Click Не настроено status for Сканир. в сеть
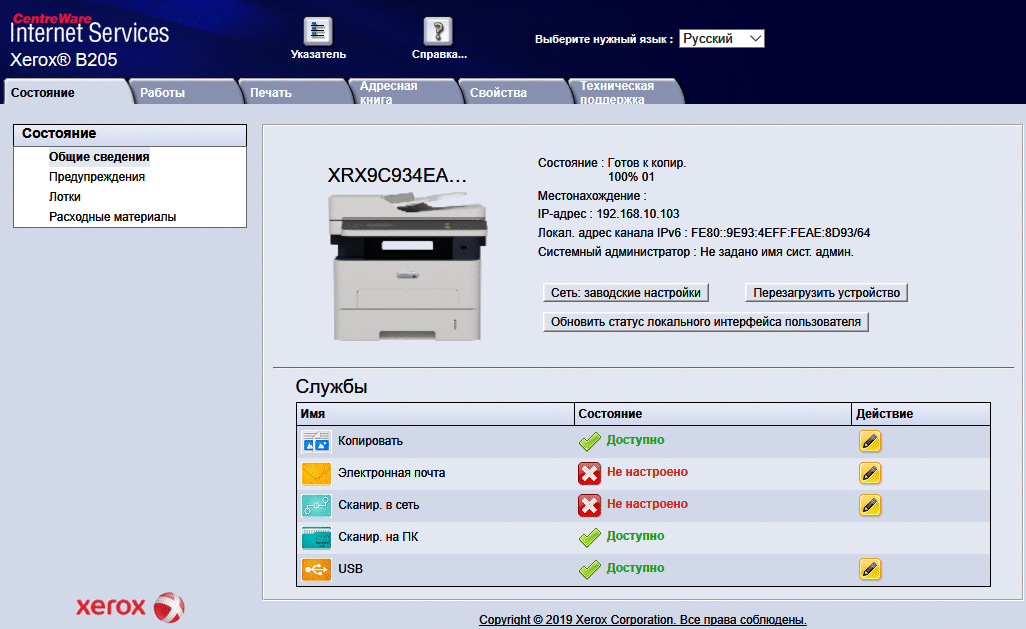Screen dimensions: 1026x629 (647, 504)
